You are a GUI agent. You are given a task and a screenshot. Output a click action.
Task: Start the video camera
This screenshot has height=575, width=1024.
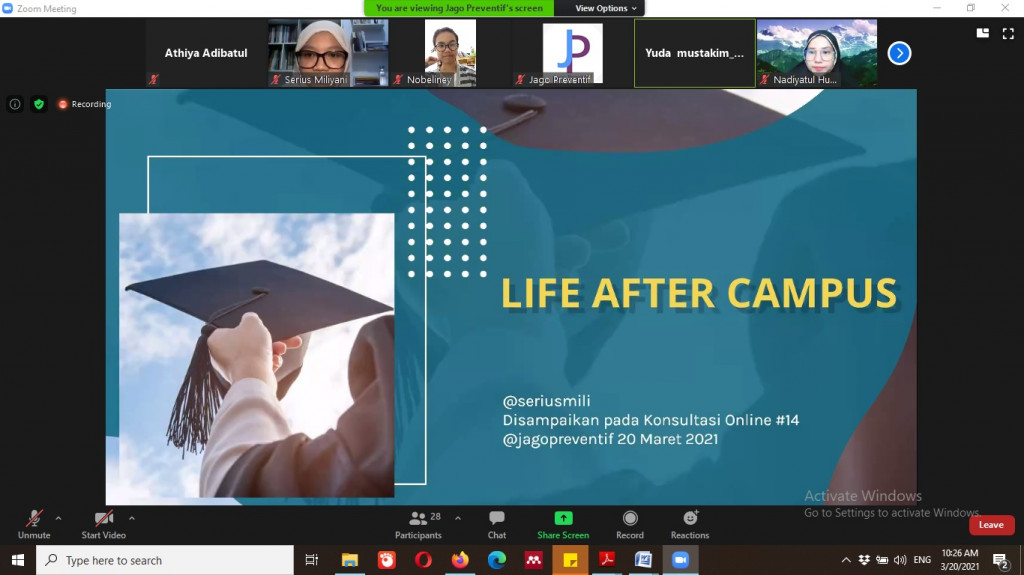(104, 525)
